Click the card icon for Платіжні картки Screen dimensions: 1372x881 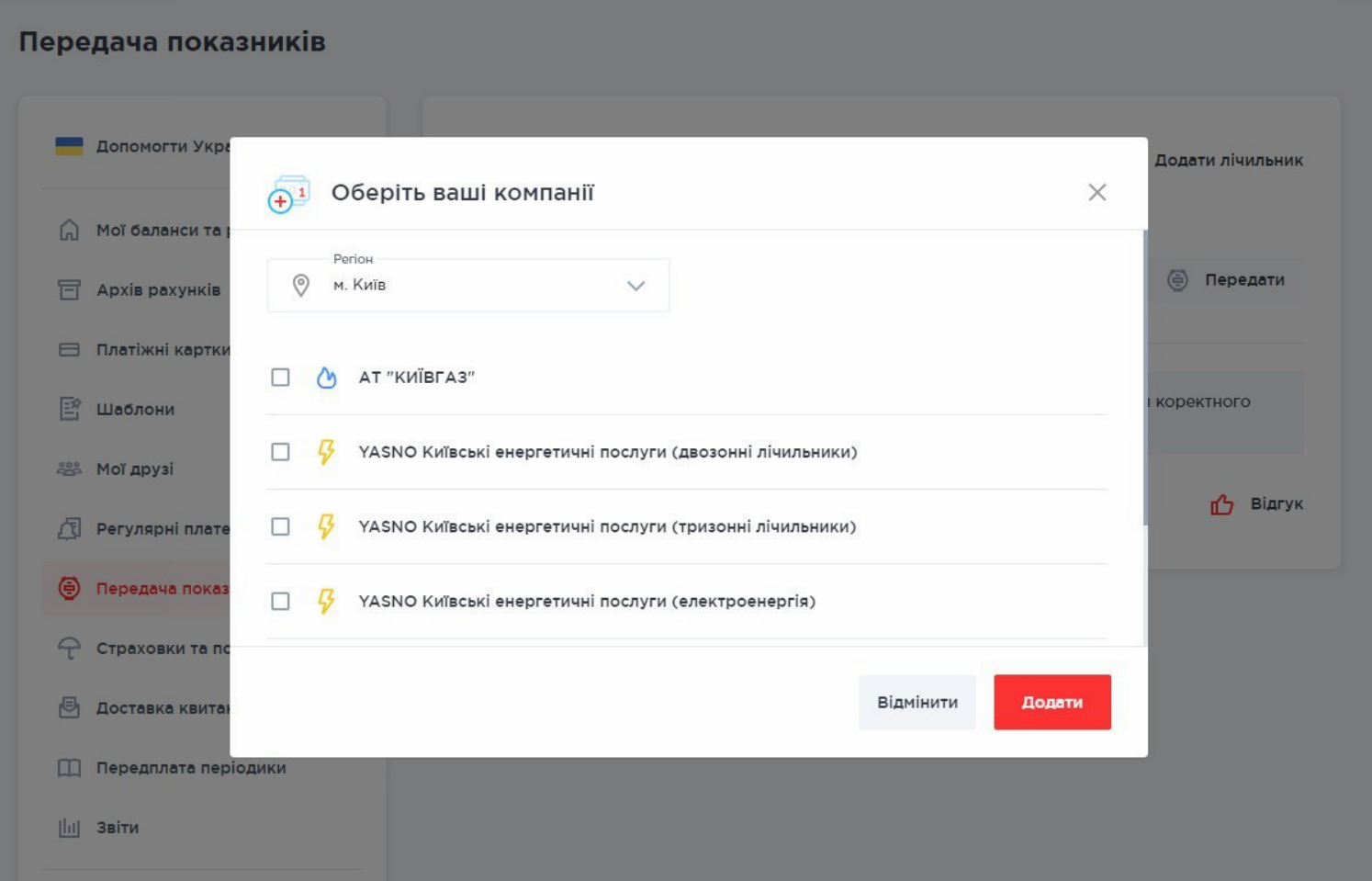[x=69, y=349]
